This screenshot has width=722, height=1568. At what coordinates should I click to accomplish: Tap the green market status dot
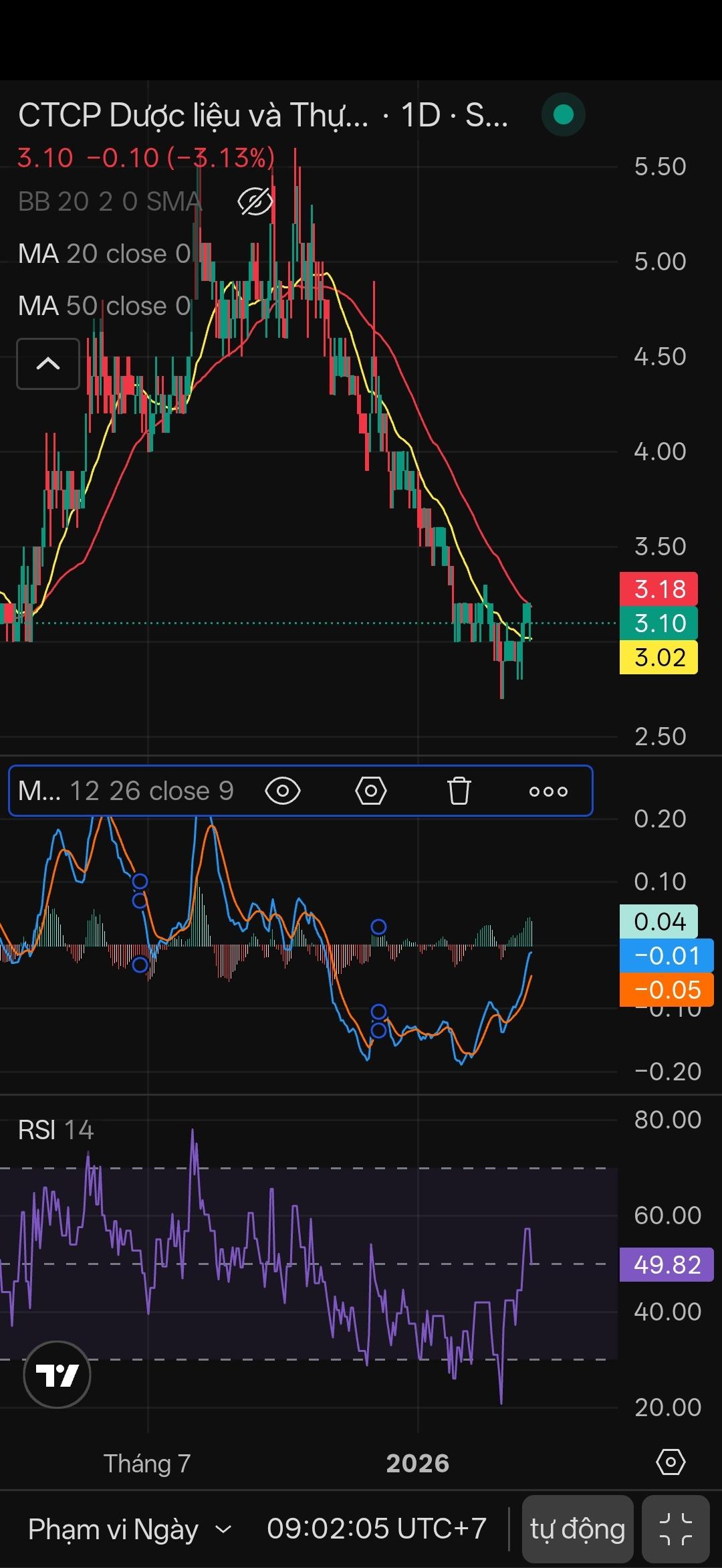tap(564, 115)
